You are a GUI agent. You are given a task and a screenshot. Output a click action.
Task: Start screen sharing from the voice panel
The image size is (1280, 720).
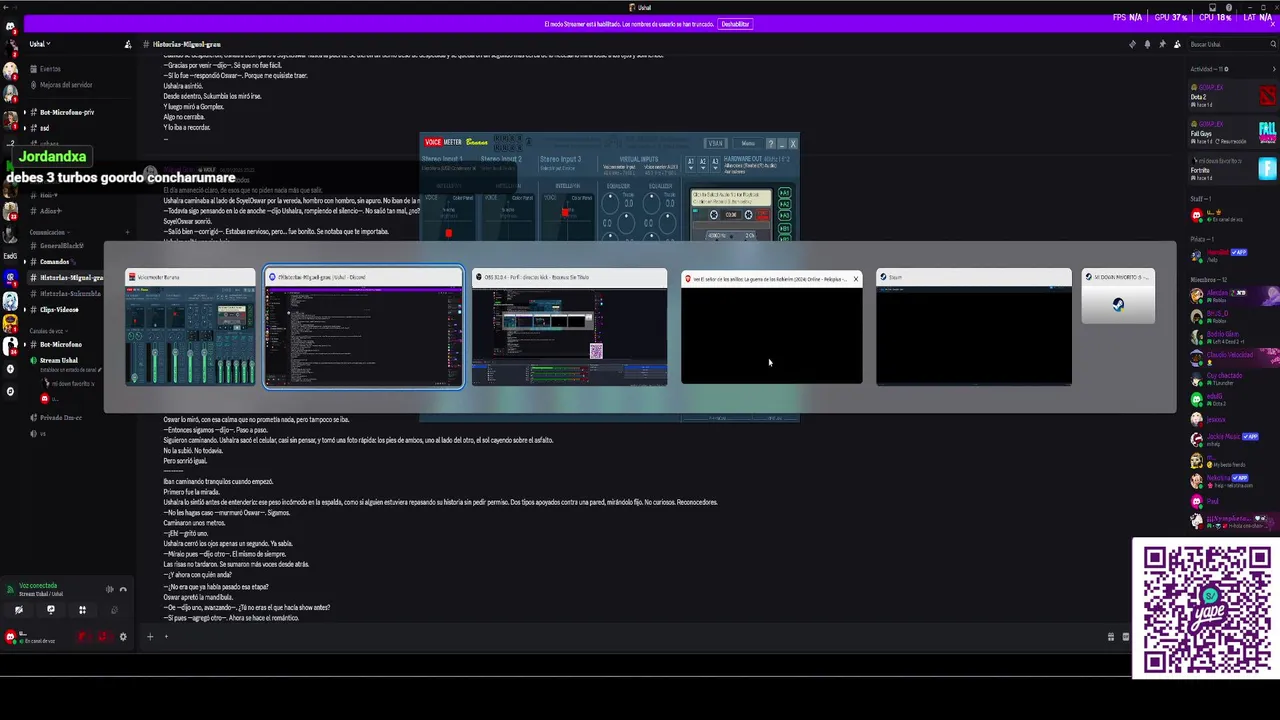pyautogui.click(x=51, y=610)
